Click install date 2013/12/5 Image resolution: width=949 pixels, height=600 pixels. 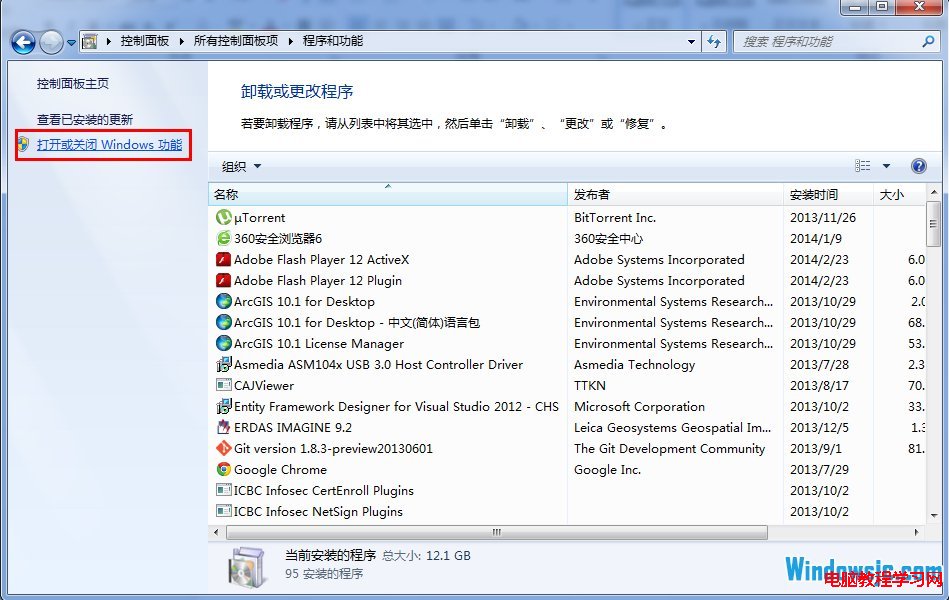pos(819,427)
